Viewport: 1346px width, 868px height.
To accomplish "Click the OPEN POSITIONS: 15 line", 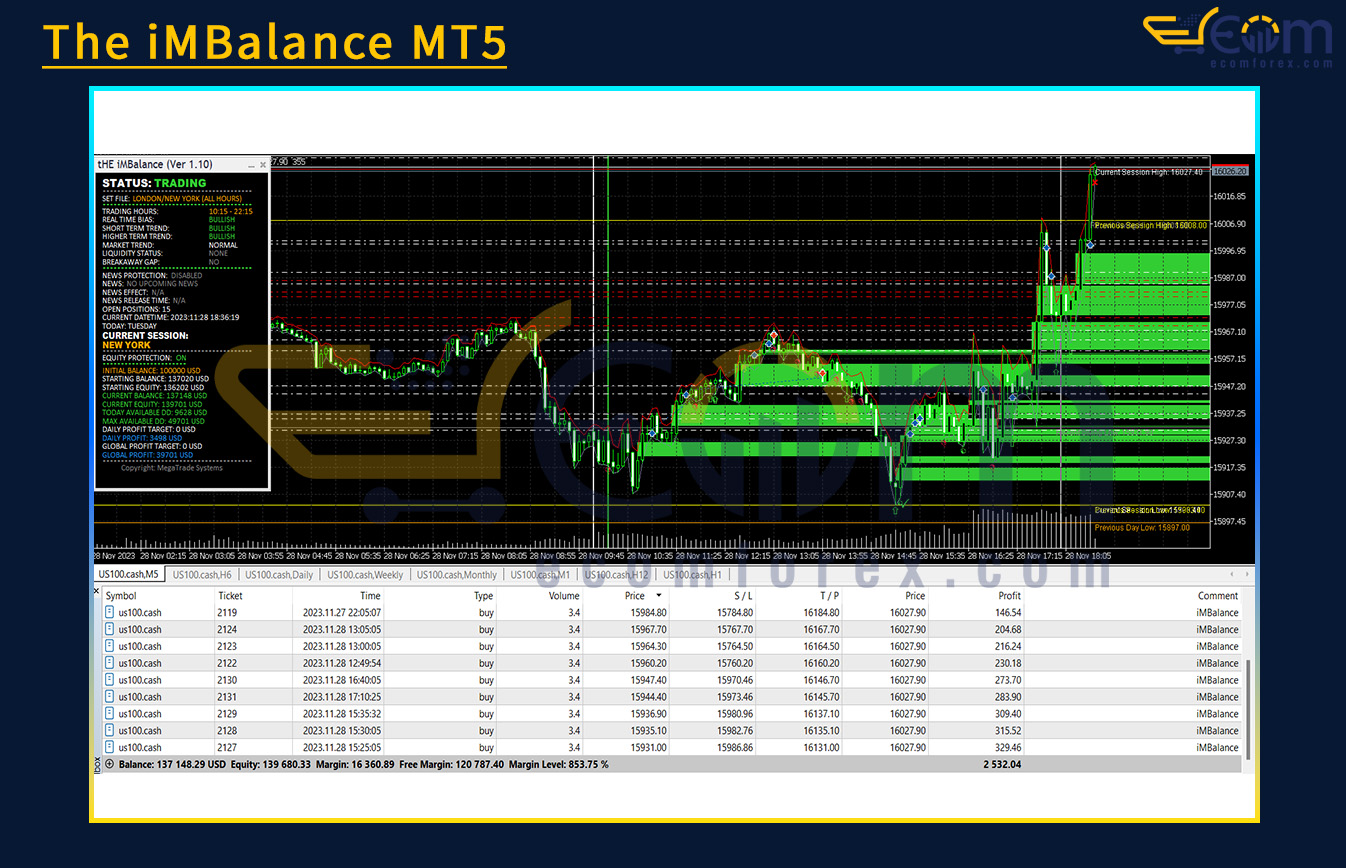I will [x=136, y=309].
